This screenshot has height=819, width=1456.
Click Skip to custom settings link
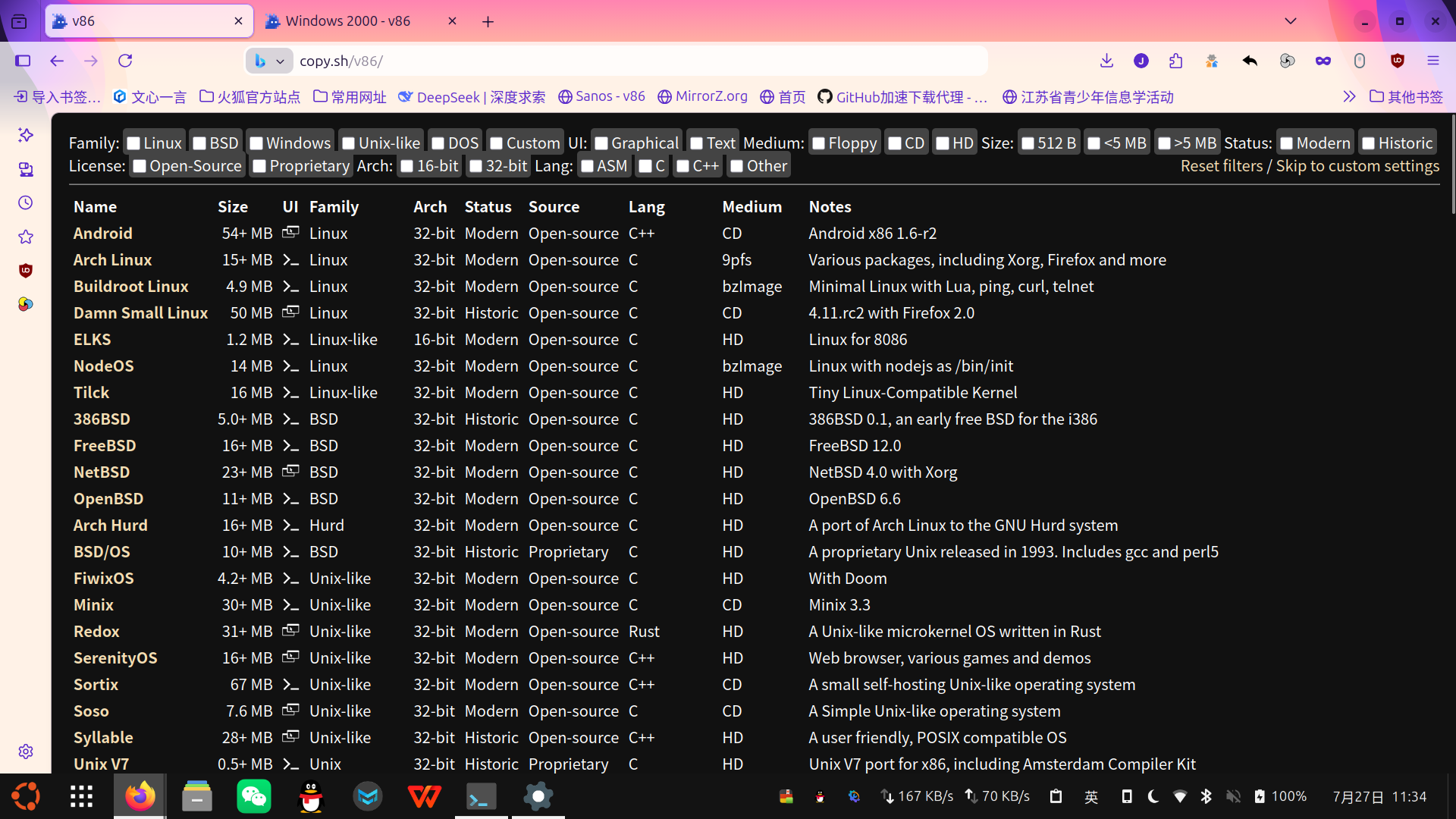(1357, 166)
